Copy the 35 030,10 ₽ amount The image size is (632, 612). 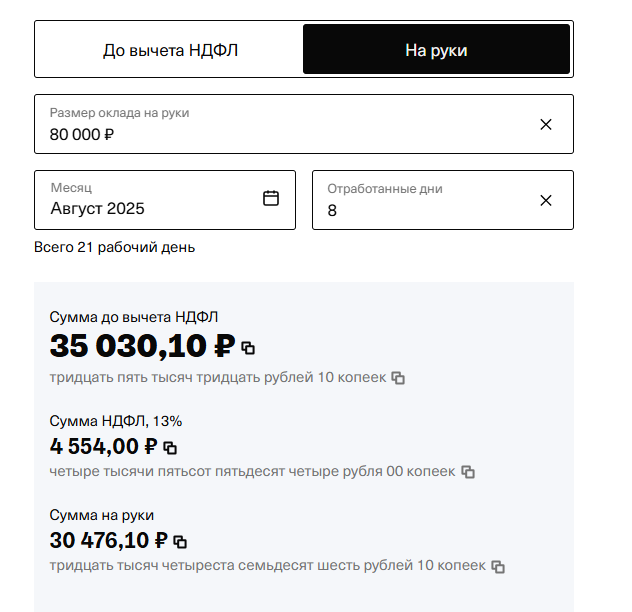[248, 348]
